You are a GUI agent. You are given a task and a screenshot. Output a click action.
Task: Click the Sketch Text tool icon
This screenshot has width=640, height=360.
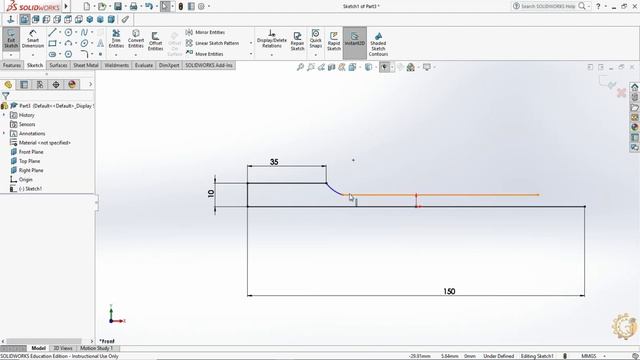(100, 43)
